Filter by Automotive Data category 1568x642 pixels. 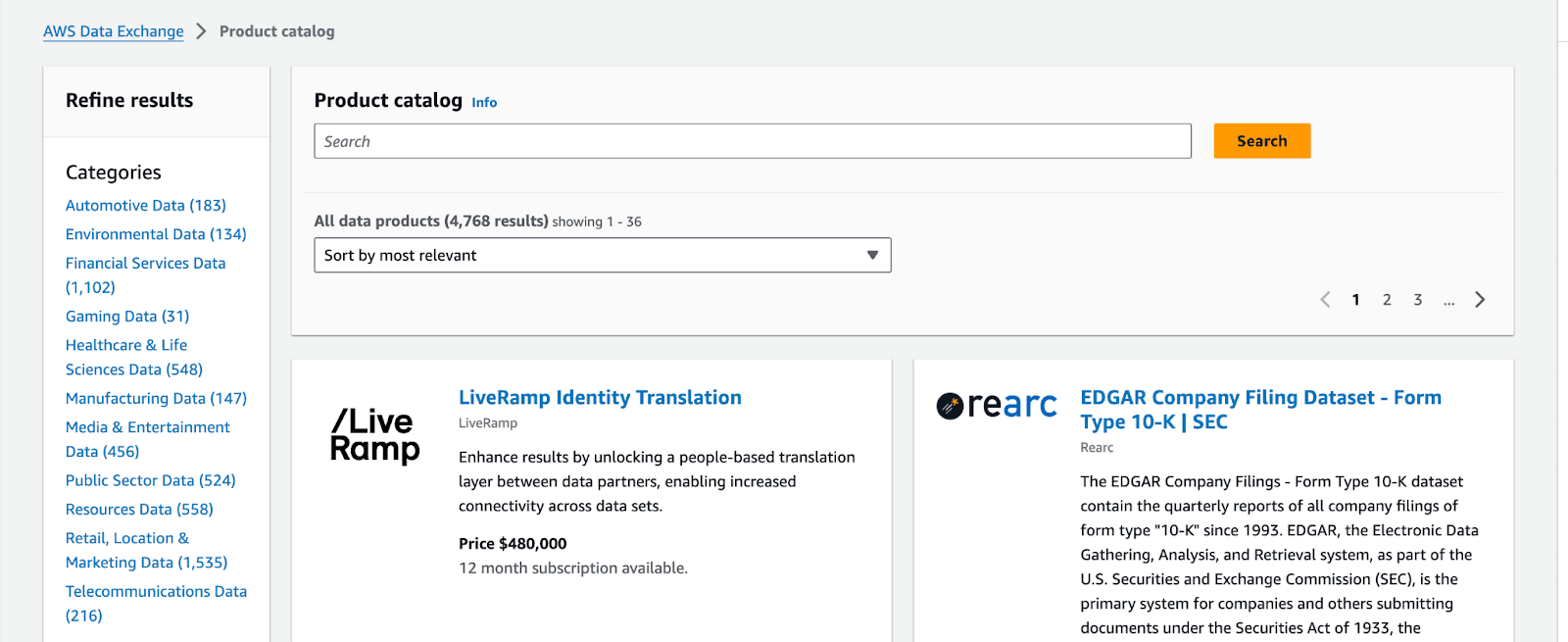(x=146, y=206)
